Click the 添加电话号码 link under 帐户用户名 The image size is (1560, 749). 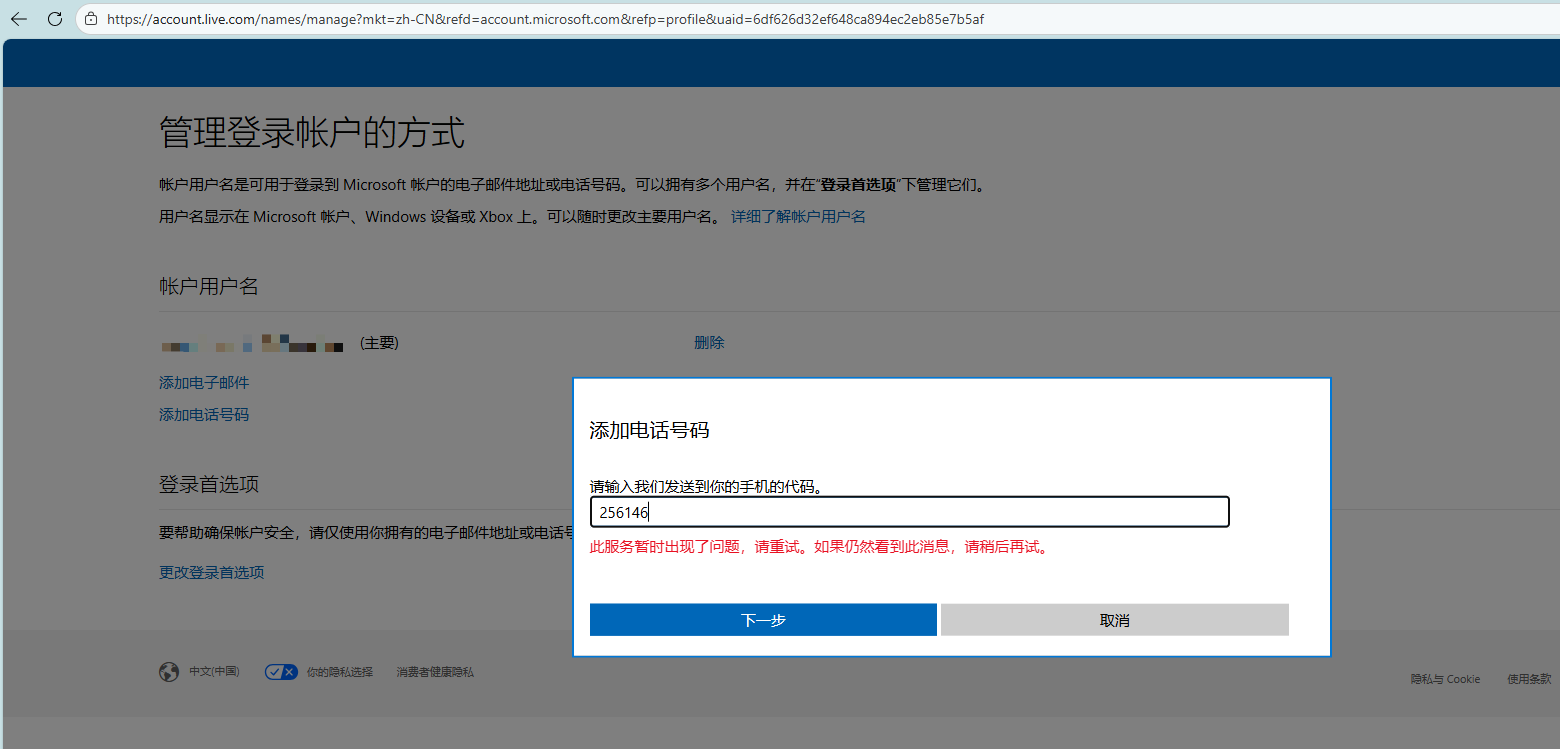[204, 414]
